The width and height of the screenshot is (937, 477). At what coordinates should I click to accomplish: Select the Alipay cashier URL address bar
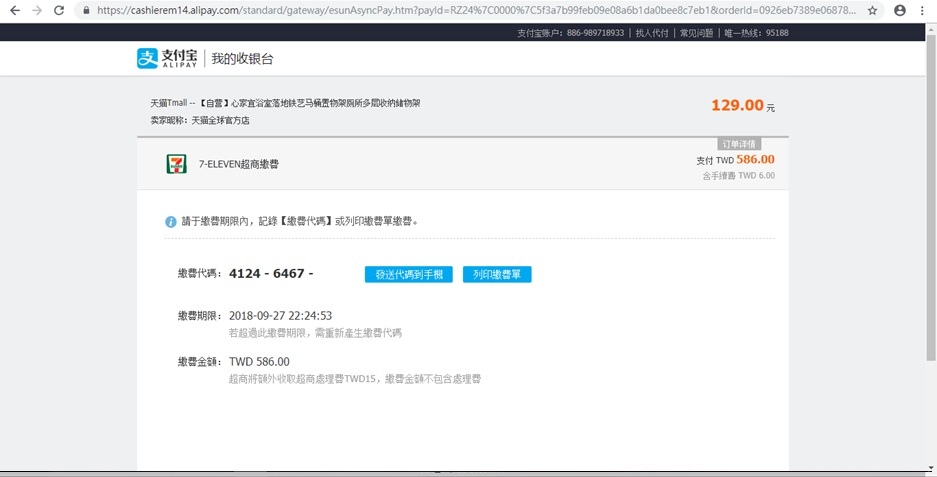pyautogui.click(x=475, y=11)
